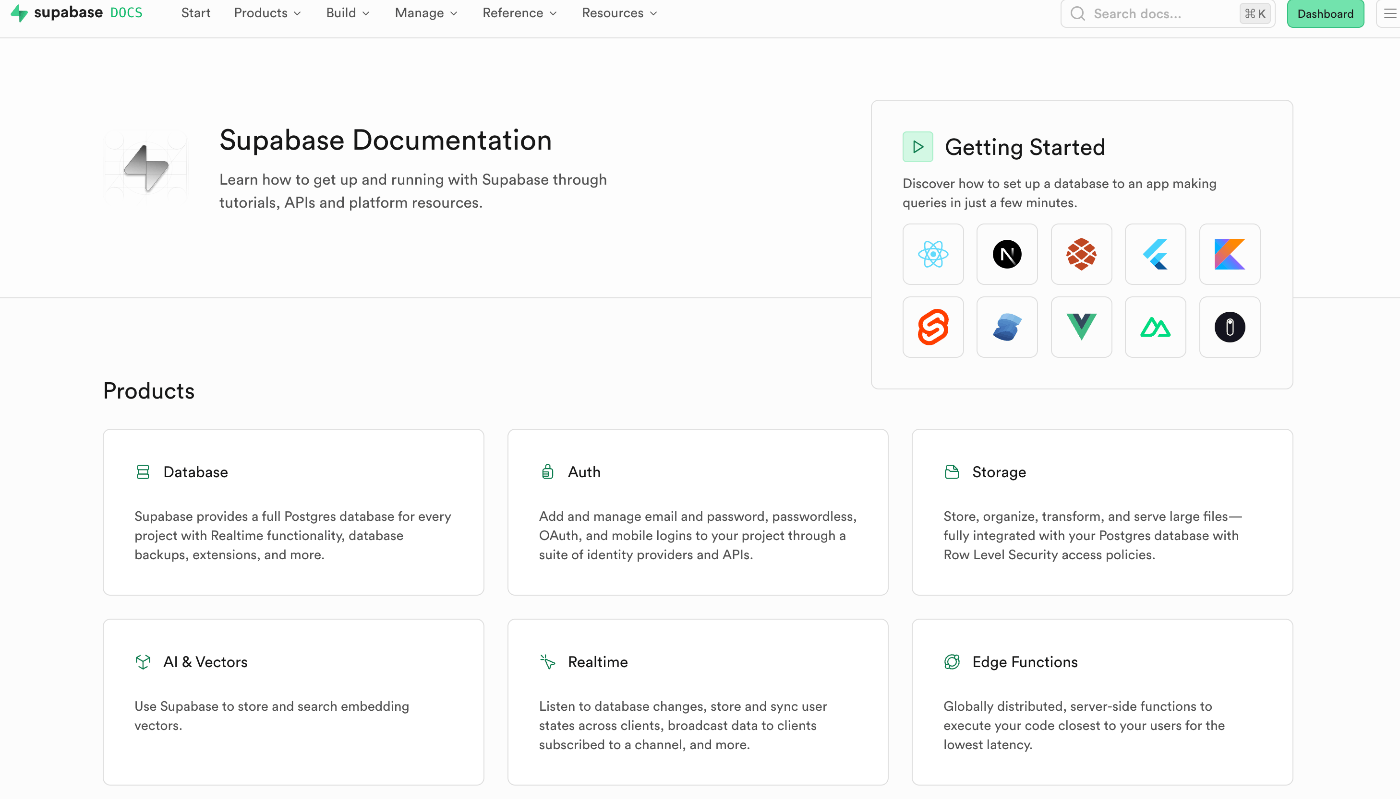Viewport: 1400px width, 799px height.
Task: Open the Next.js quickstart icon
Action: (x=1007, y=255)
